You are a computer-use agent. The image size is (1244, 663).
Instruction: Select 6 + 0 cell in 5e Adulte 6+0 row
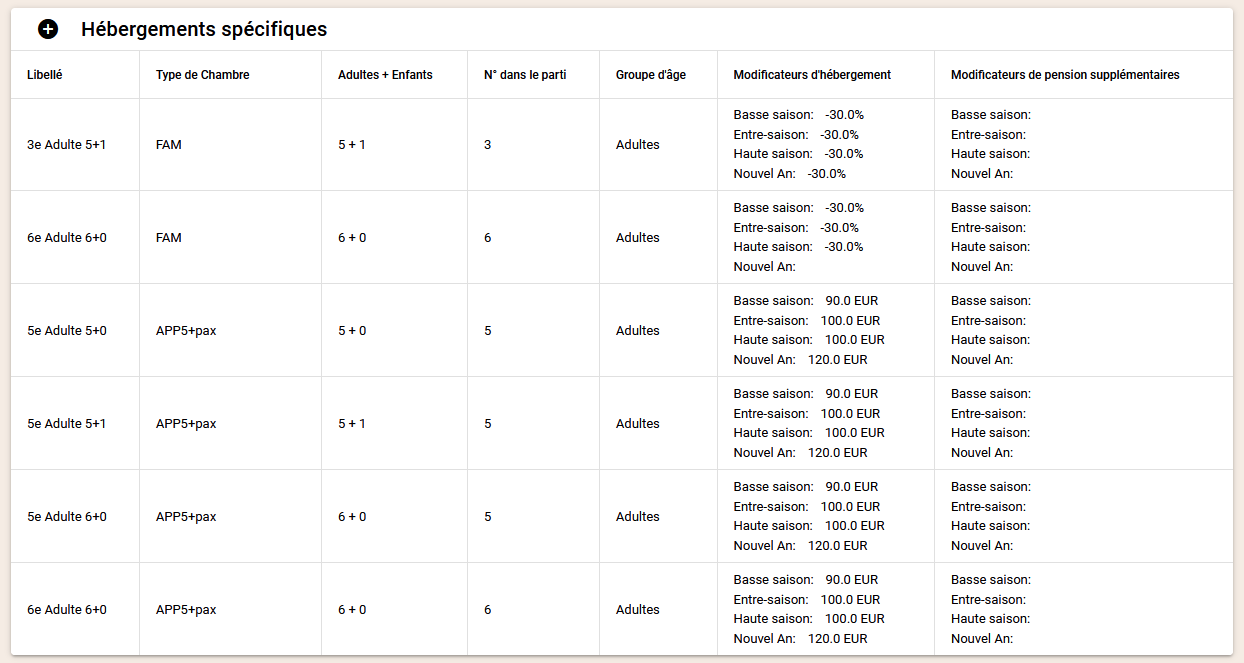tap(352, 517)
